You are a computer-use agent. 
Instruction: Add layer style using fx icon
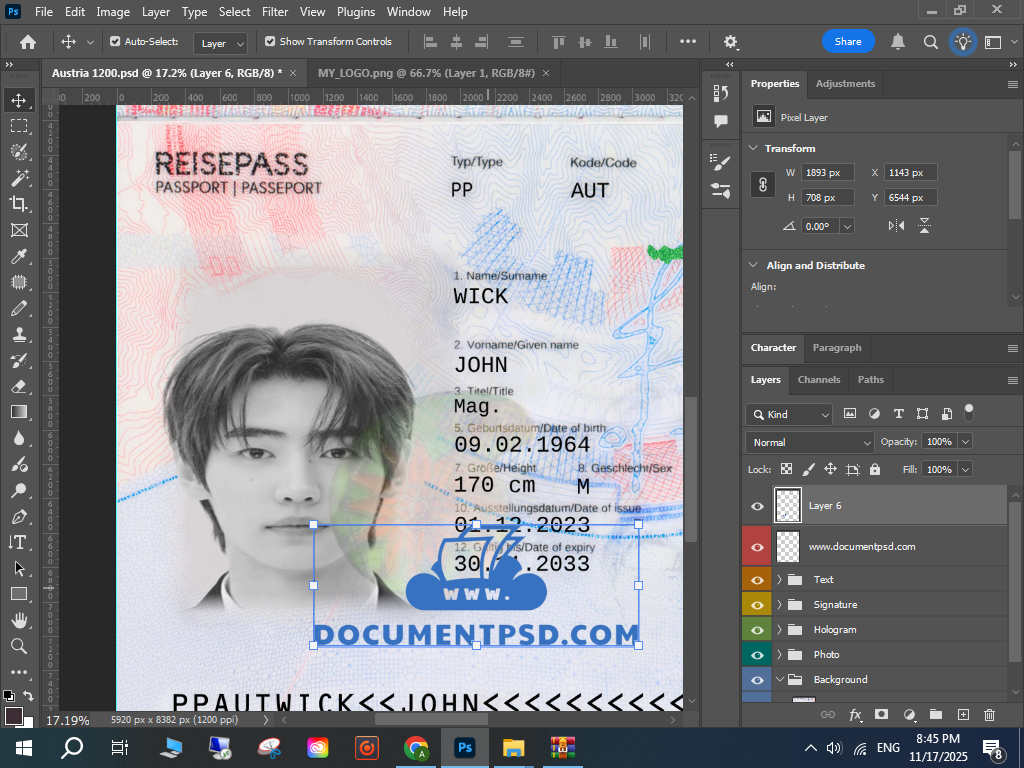coord(855,715)
